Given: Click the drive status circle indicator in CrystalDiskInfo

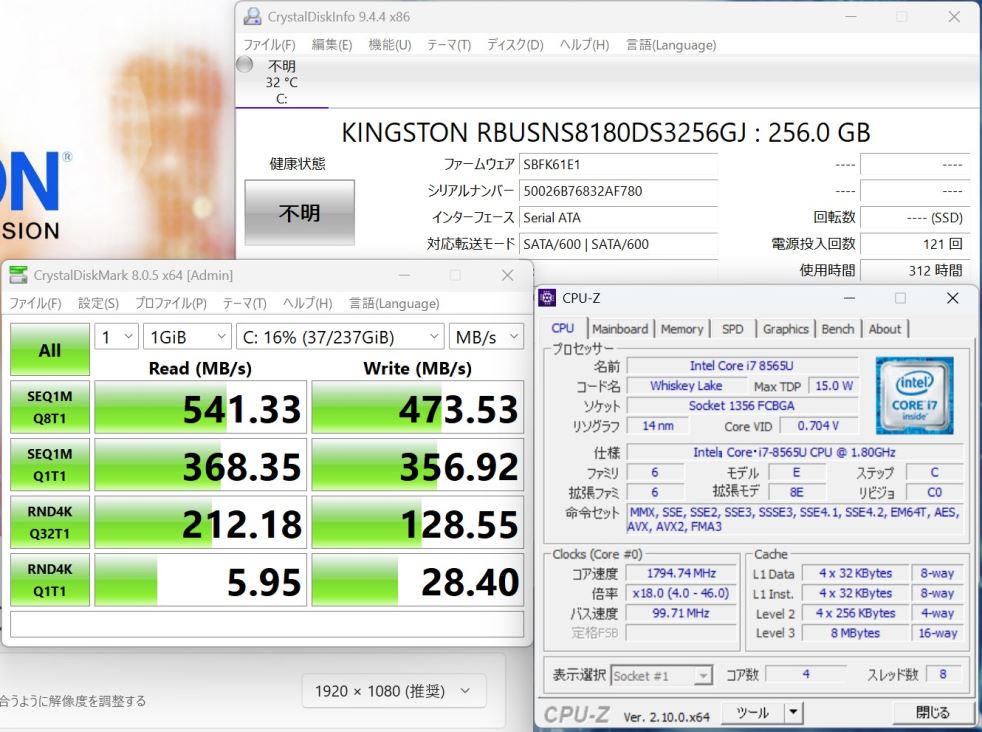Looking at the screenshot, I should point(244,64).
